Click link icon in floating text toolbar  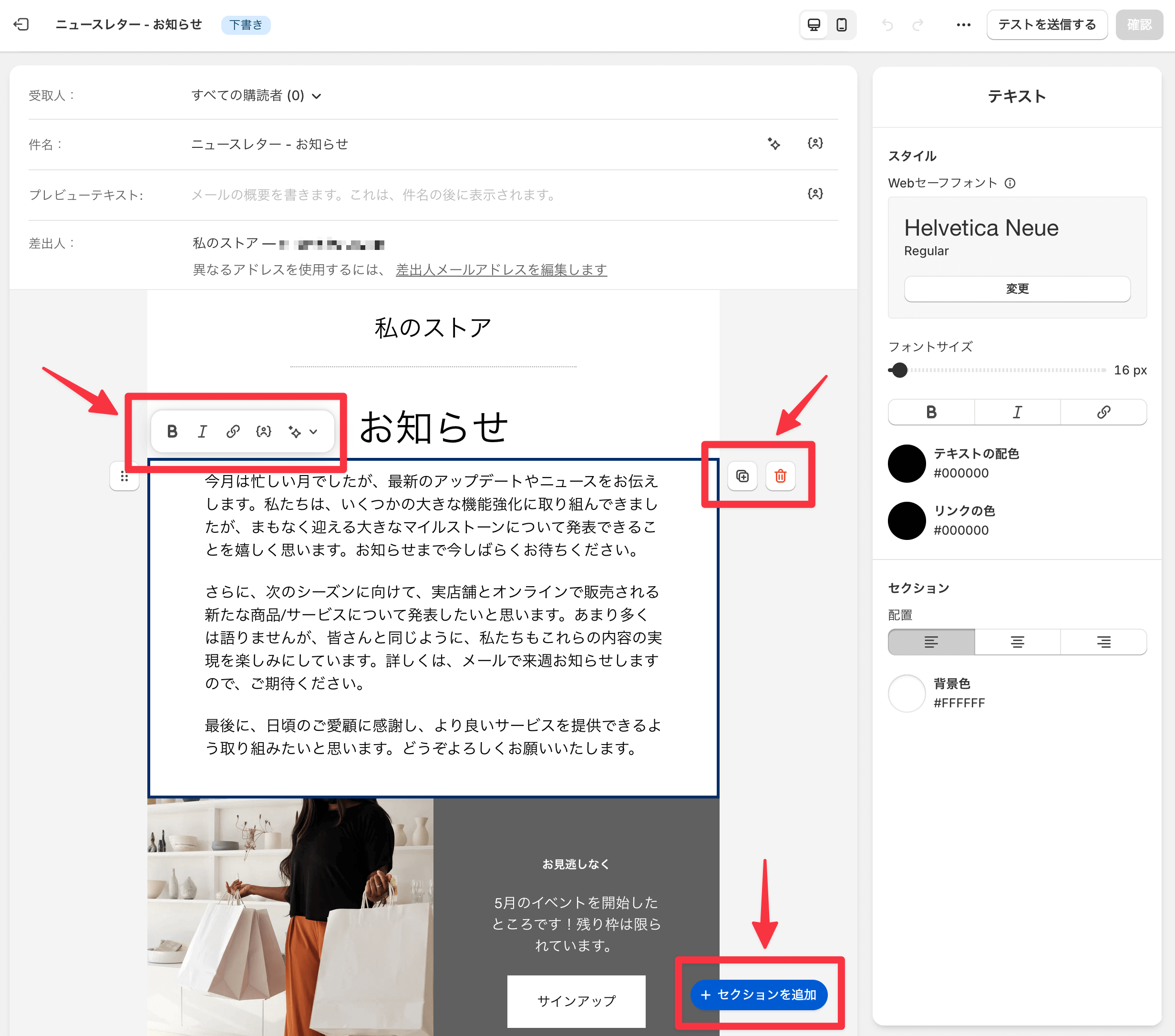click(233, 431)
